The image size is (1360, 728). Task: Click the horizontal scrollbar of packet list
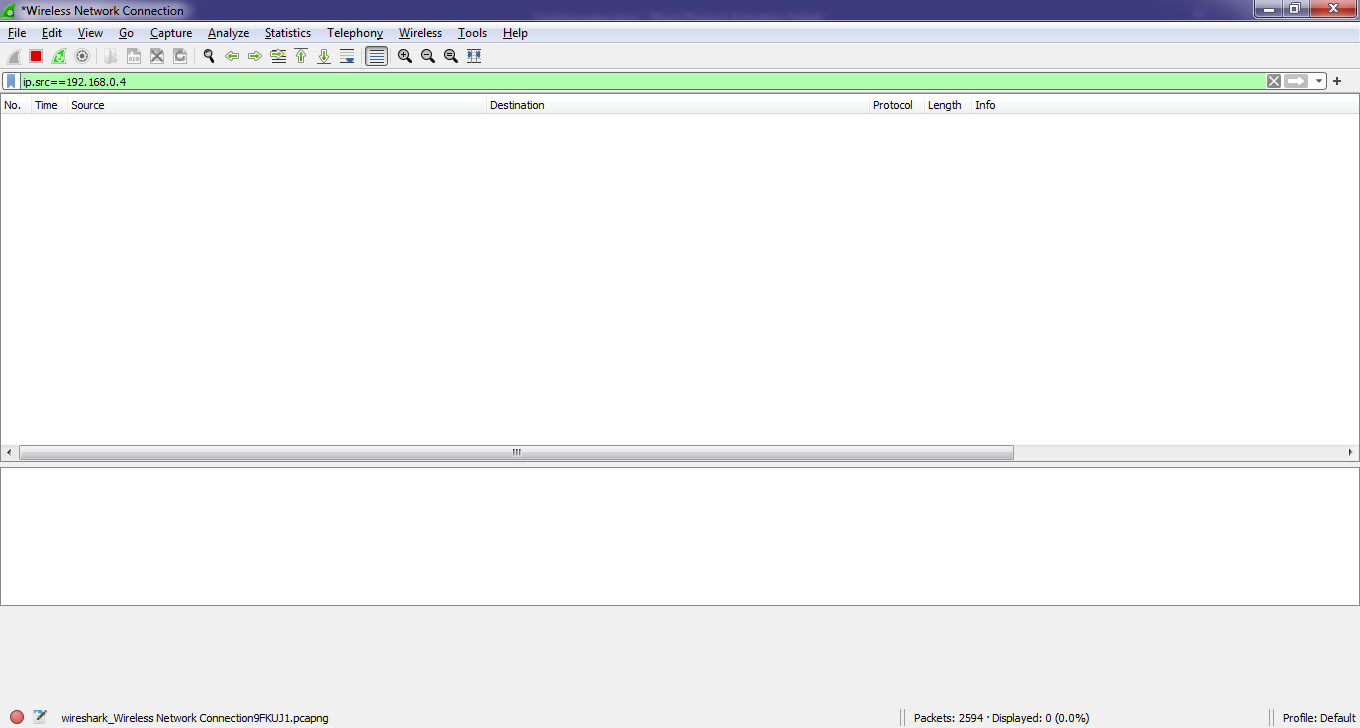click(x=516, y=453)
